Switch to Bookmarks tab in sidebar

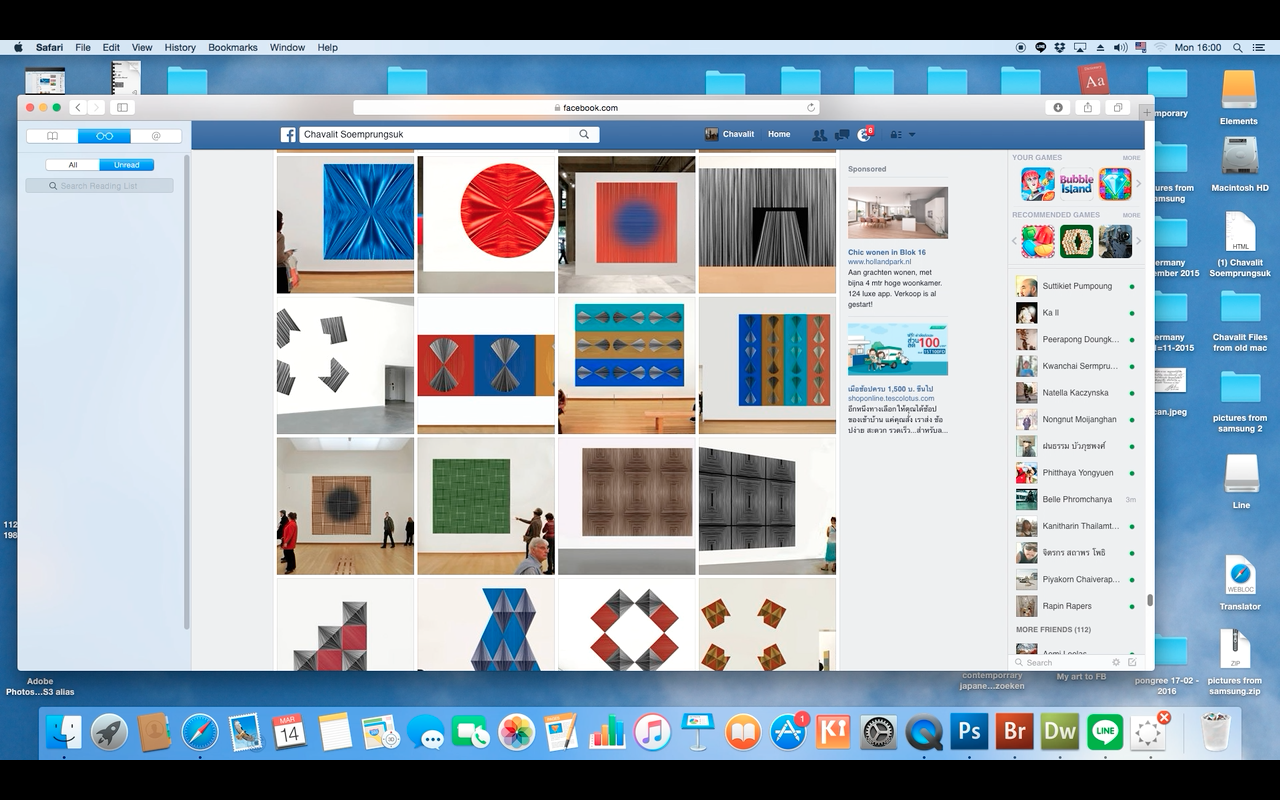click(x=53, y=136)
